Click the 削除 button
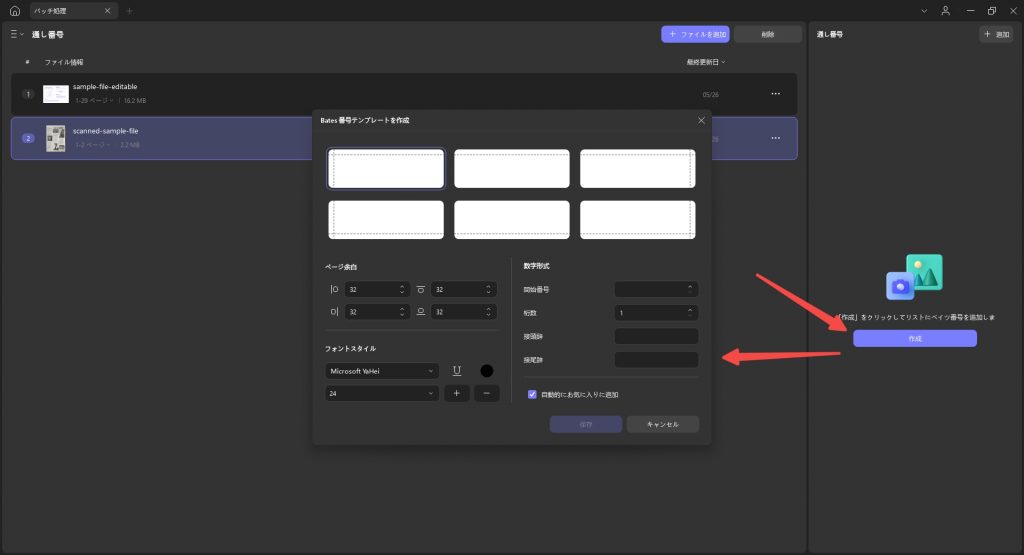 point(768,34)
